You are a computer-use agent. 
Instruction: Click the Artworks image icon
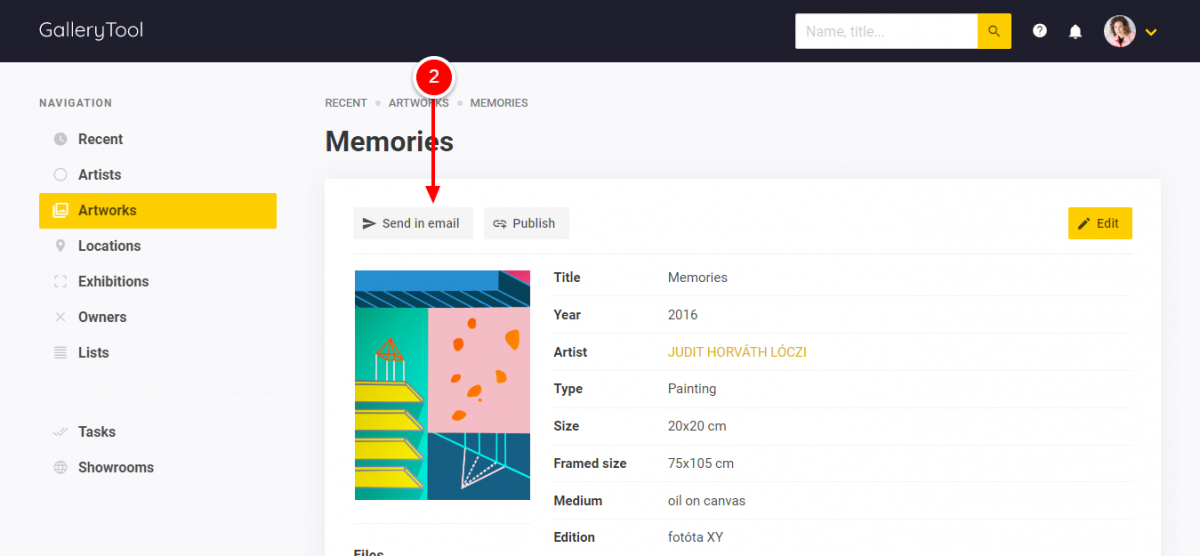[x=60, y=210]
